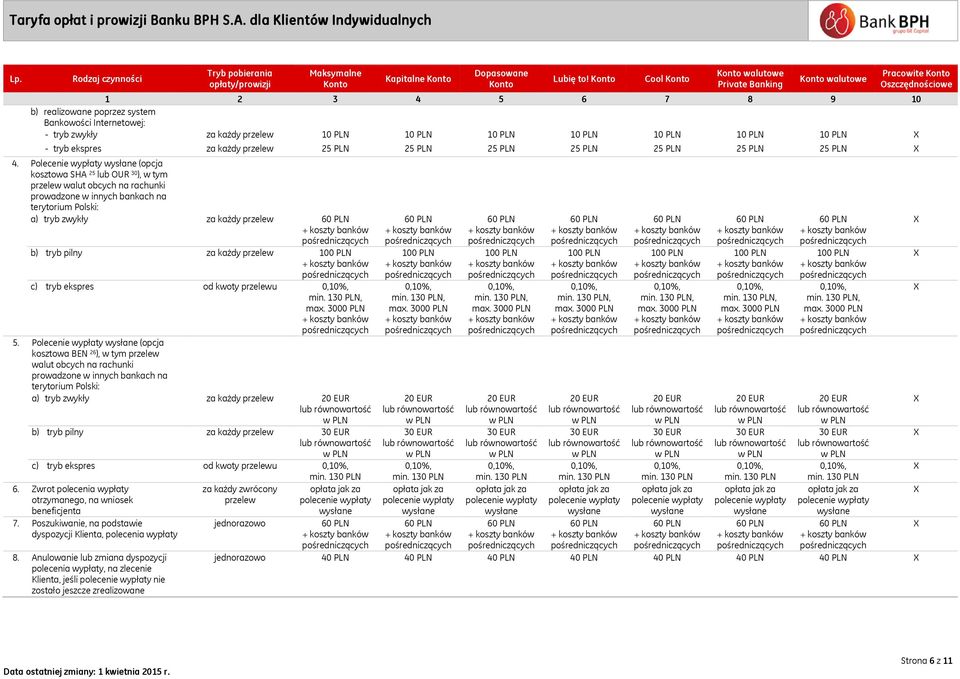
Task: Click the 'Rodzaj czynności' column header
Action: tap(107, 79)
